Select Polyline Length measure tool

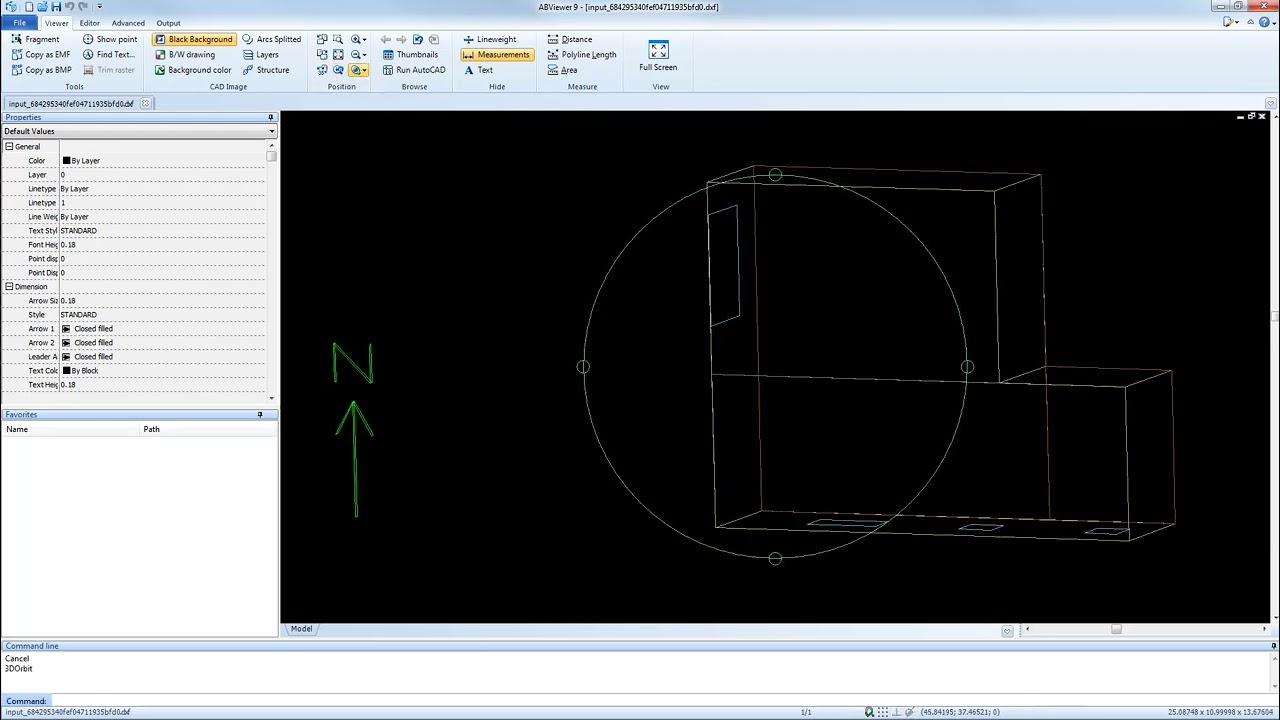[x=581, y=54]
